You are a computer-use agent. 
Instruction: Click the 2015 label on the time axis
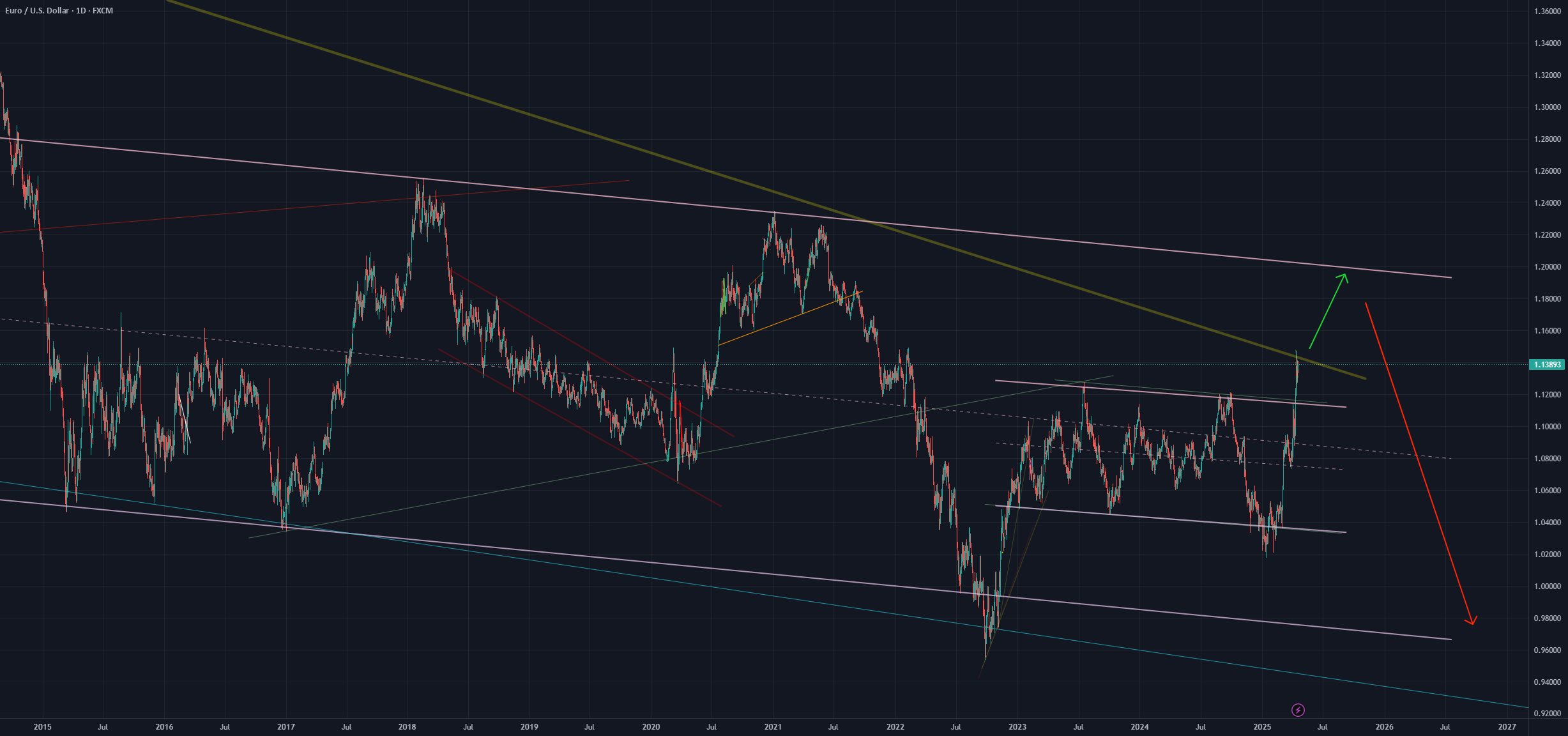[x=43, y=727]
